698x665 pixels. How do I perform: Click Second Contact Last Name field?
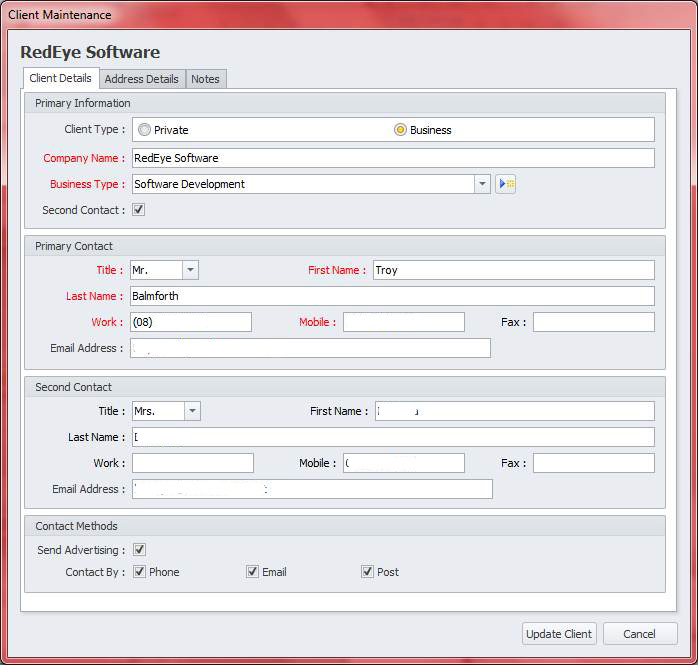click(393, 437)
